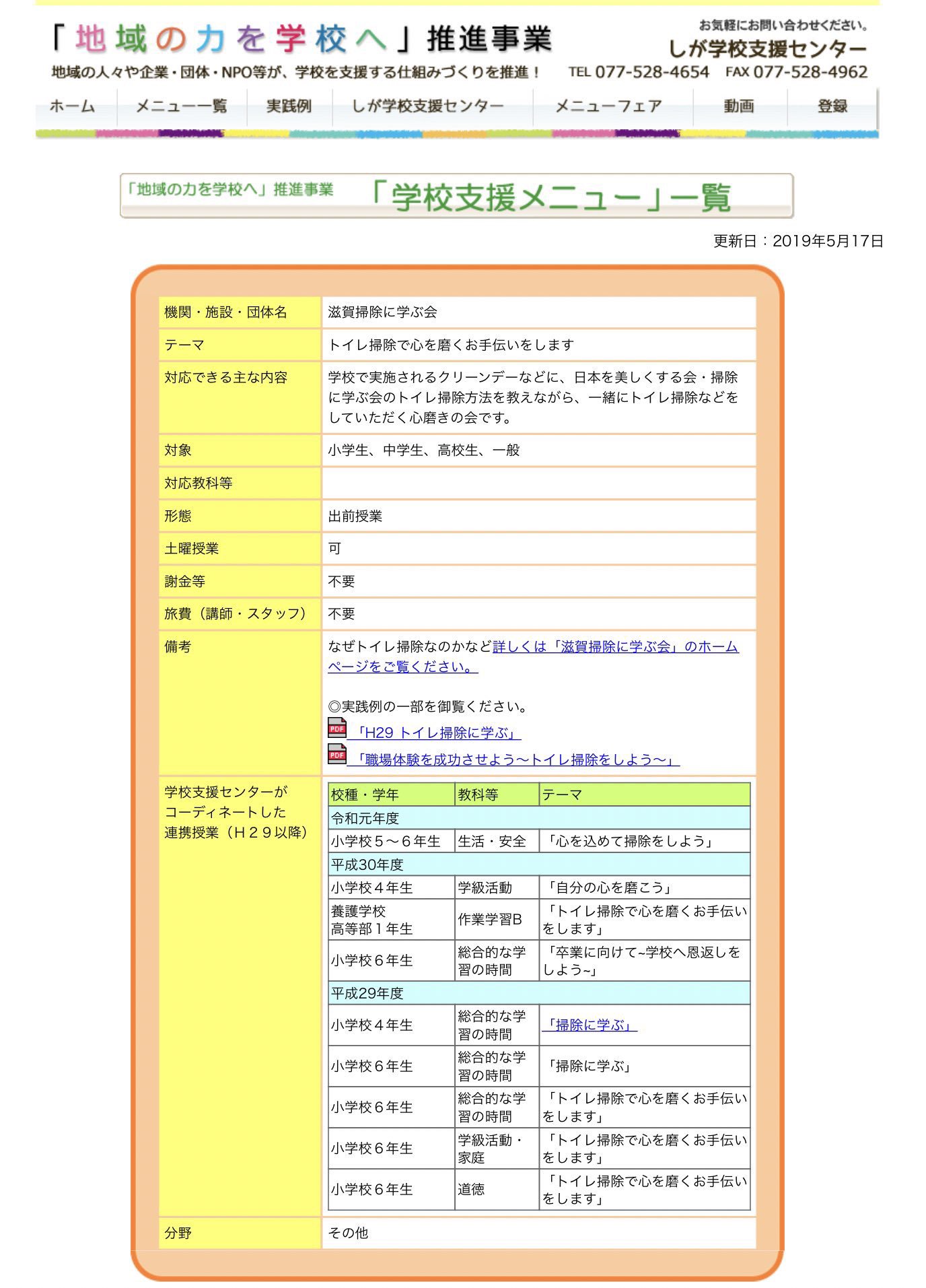Click the 作業学習B subject cell
The width and height of the screenshot is (926, 1288).
pos(497,920)
